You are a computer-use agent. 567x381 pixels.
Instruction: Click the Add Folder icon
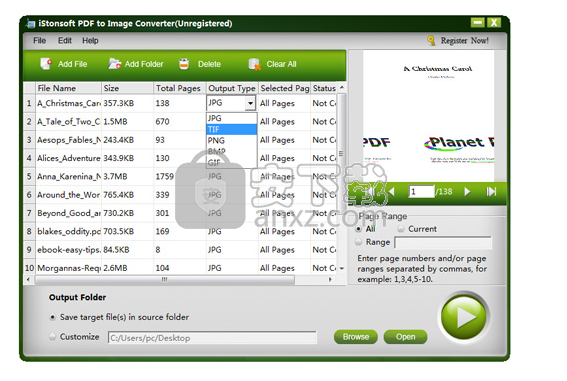114,64
